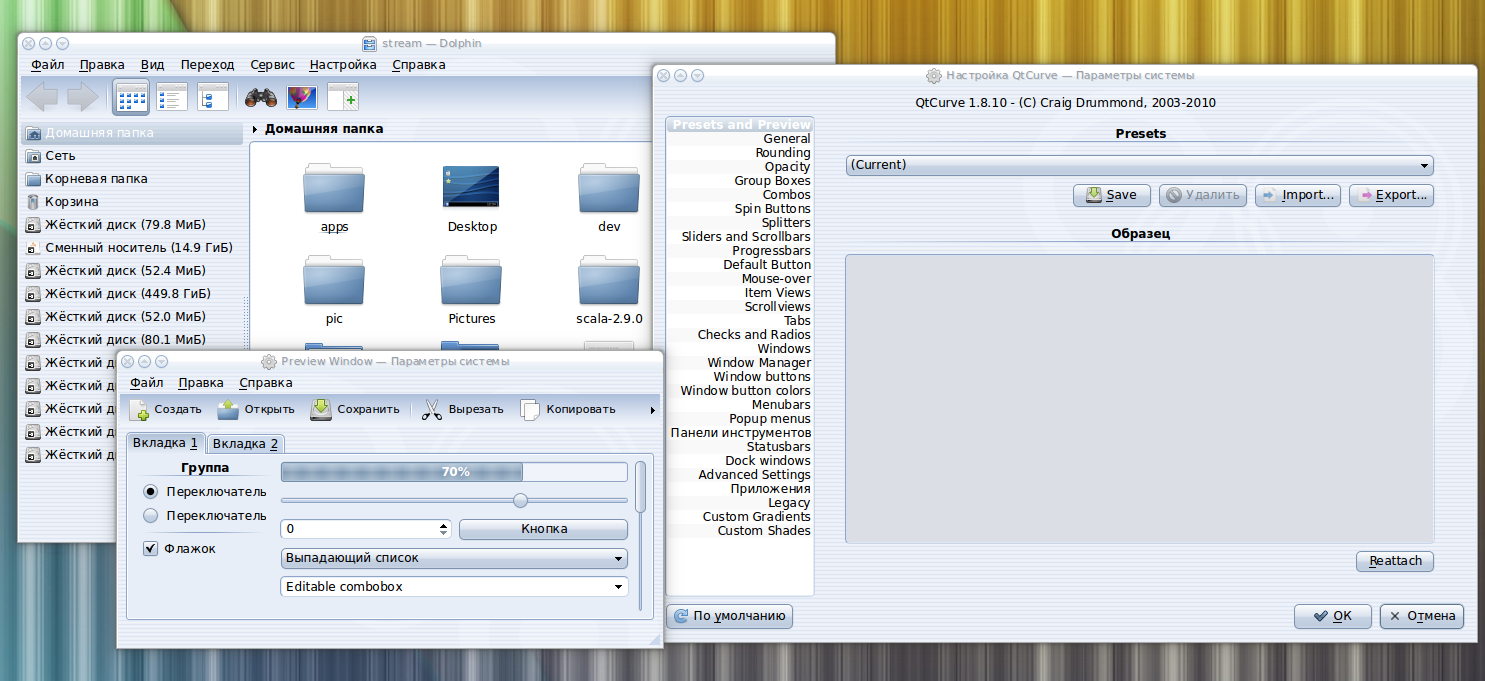Open Настройка menu in Dolphin
The width and height of the screenshot is (1485, 681).
pyautogui.click(x=343, y=65)
